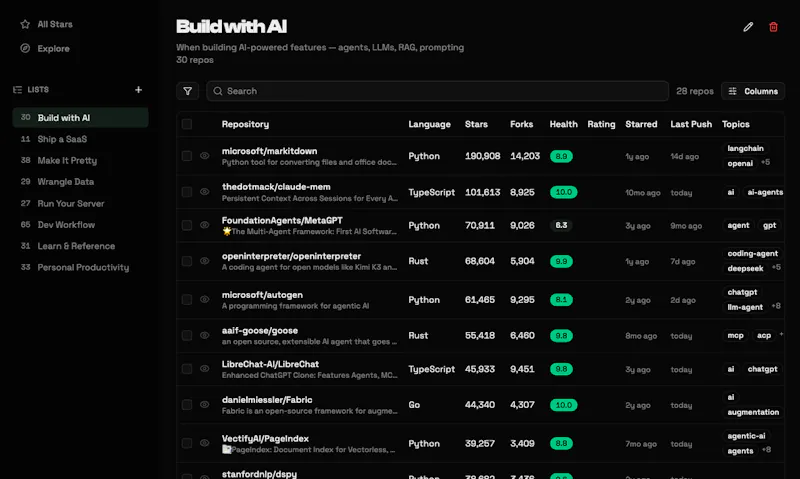
Task: Sort by the Repository column header
Action: coord(245,124)
